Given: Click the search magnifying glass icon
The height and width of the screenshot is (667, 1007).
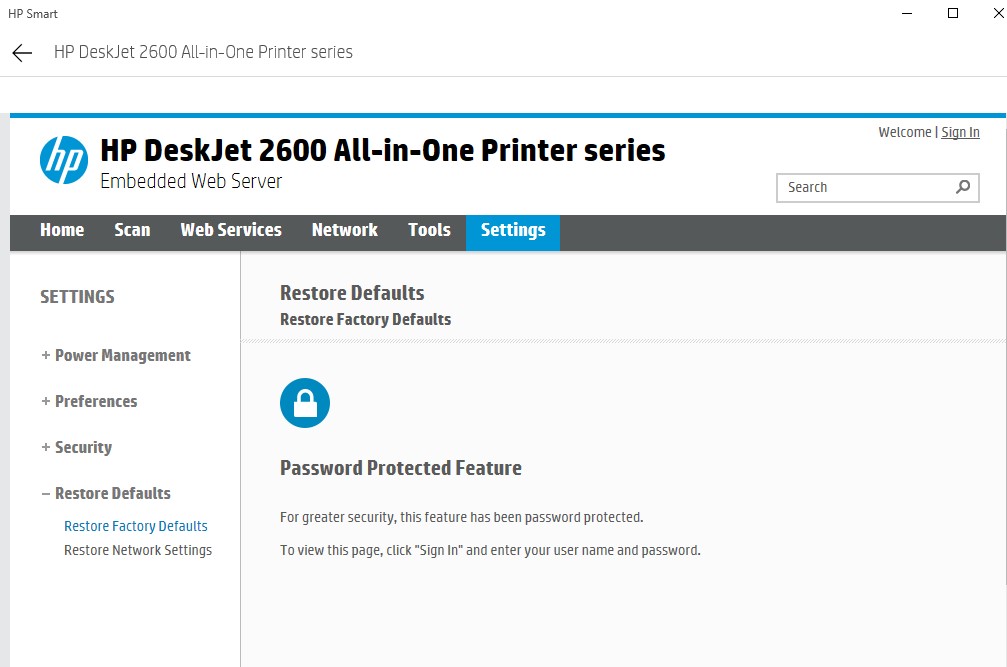Looking at the screenshot, I should (961, 187).
